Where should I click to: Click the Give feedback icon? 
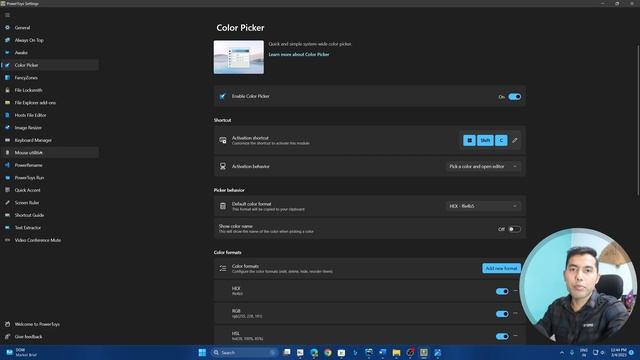point(7,337)
